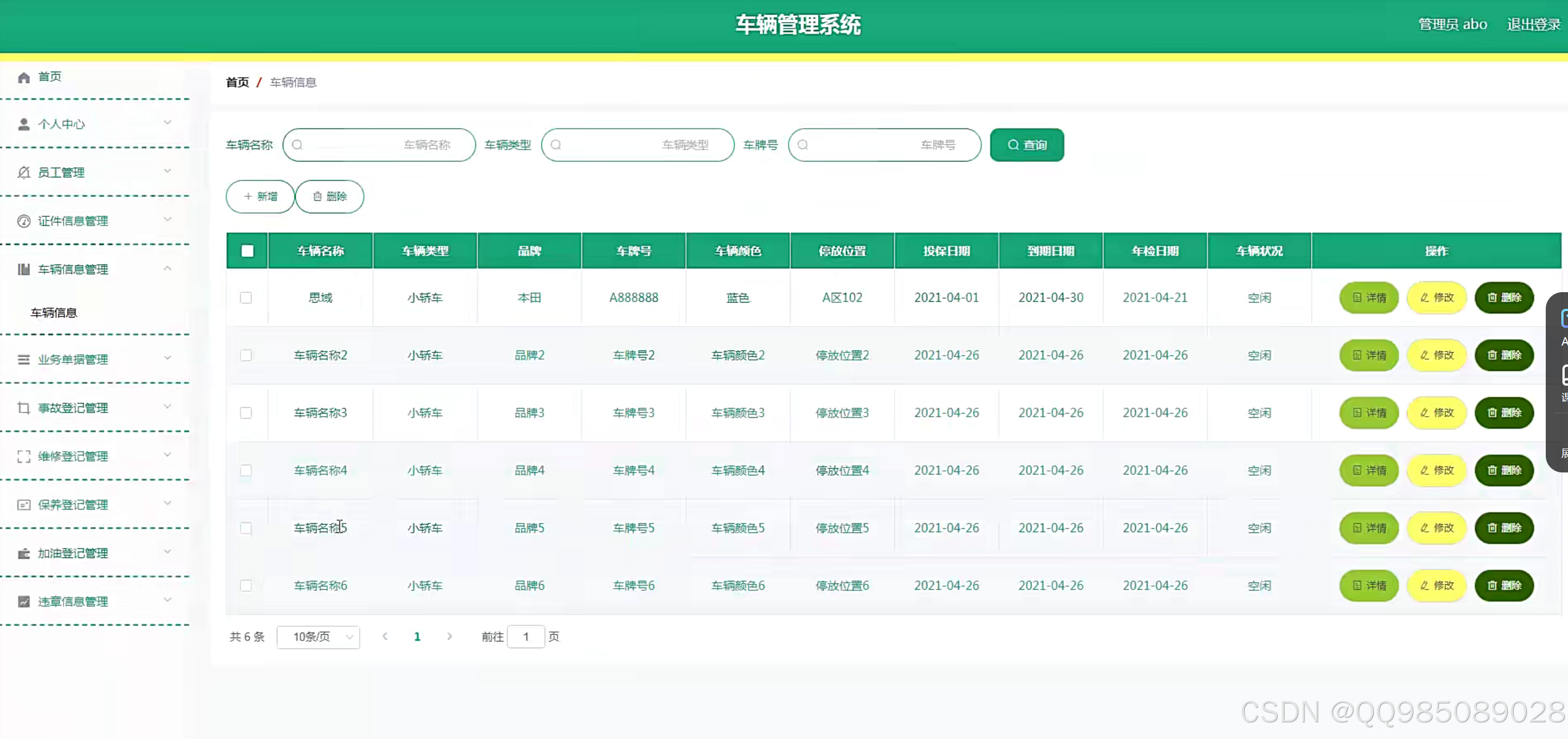1568x739 pixels.
Task: Click the home icon in sidebar
Action: (x=24, y=77)
